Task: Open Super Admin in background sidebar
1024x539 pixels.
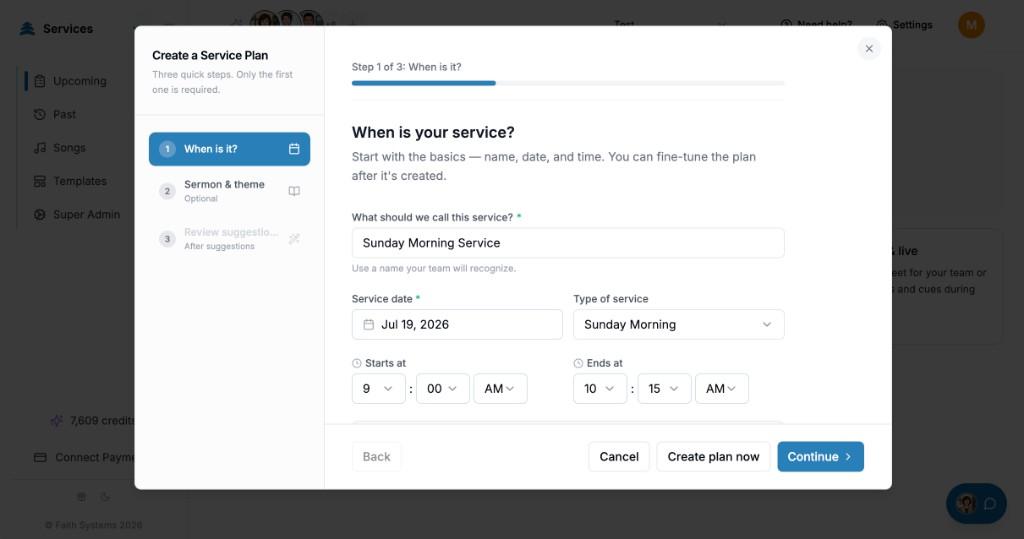Action: pyautogui.click(x=86, y=214)
